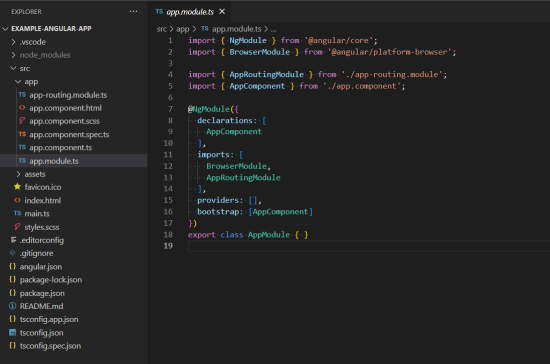The image size is (550, 364).
Task: Close the app.module.ts editor tab
Action: [x=222, y=12]
